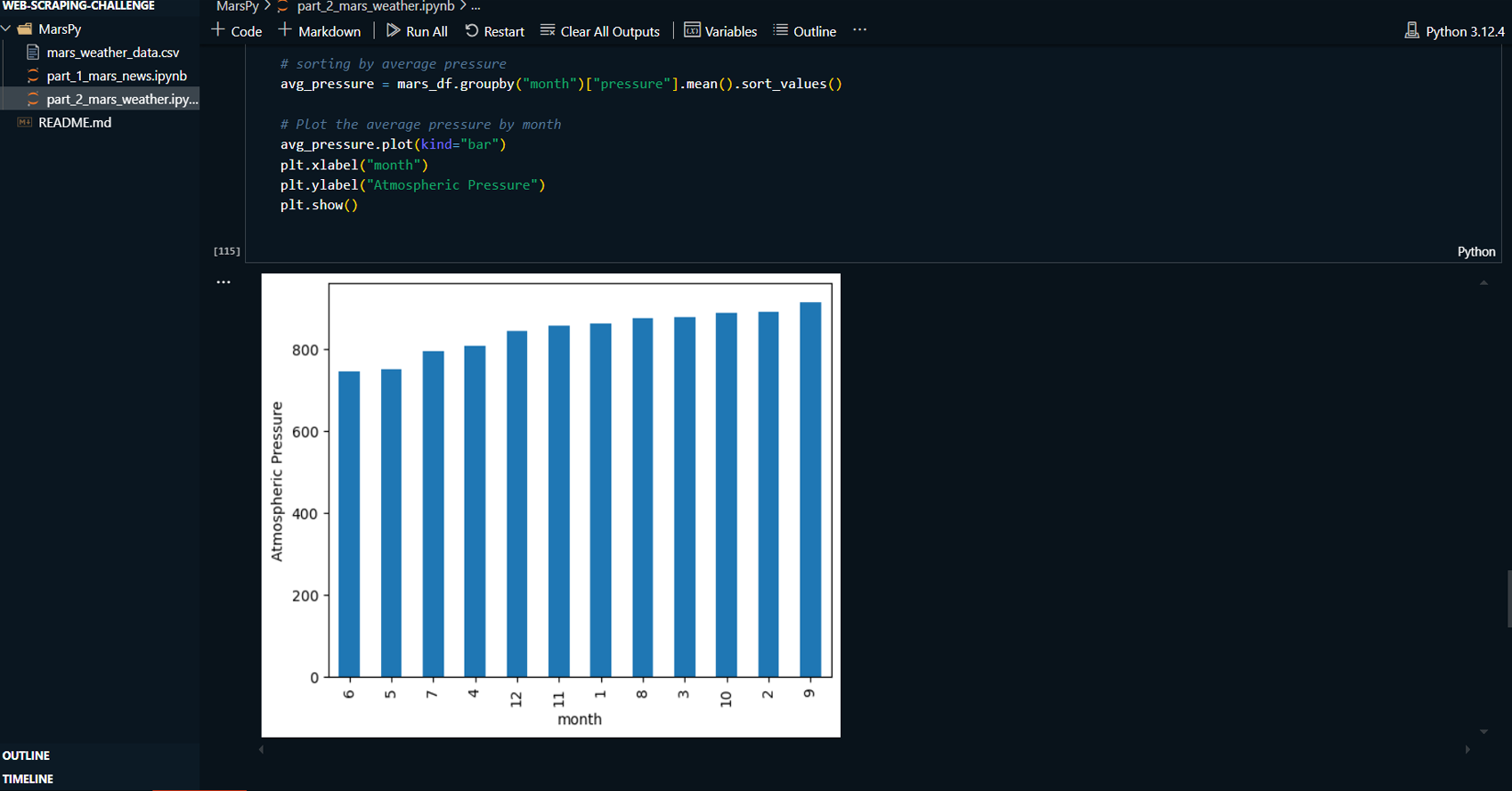The height and width of the screenshot is (791, 1512).
Task: Click the MarsPy breadcrumb
Action: click(x=237, y=6)
